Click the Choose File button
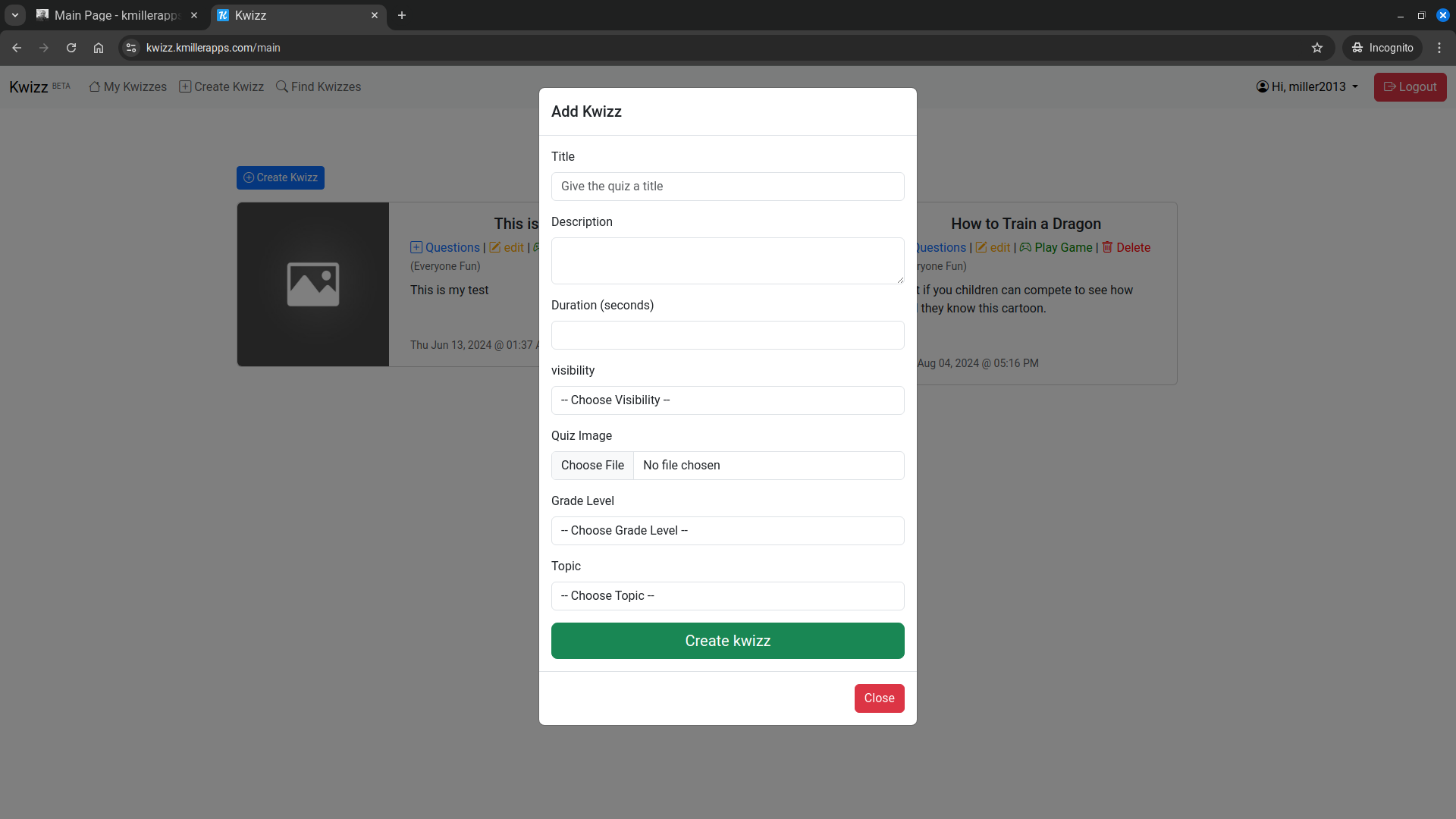This screenshot has height=819, width=1456. click(592, 466)
